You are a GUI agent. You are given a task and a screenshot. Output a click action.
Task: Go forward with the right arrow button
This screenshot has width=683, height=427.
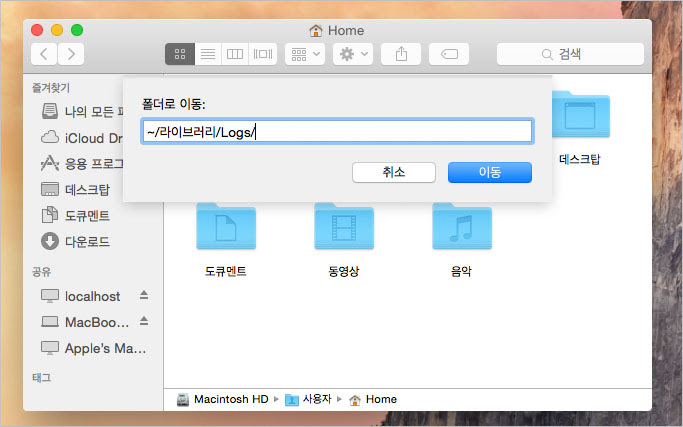pos(71,54)
